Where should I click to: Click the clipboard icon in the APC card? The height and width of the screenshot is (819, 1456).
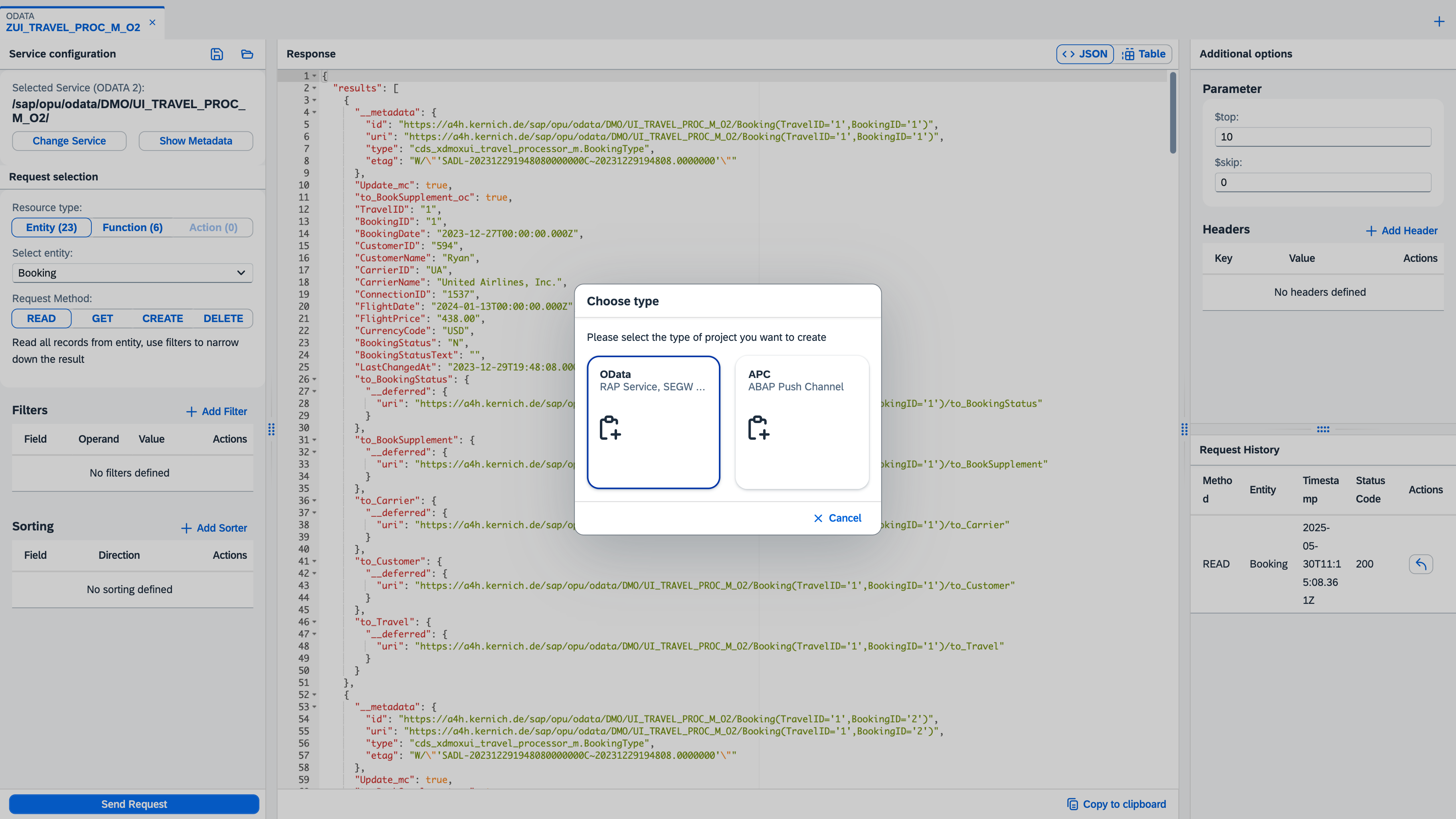tap(758, 428)
